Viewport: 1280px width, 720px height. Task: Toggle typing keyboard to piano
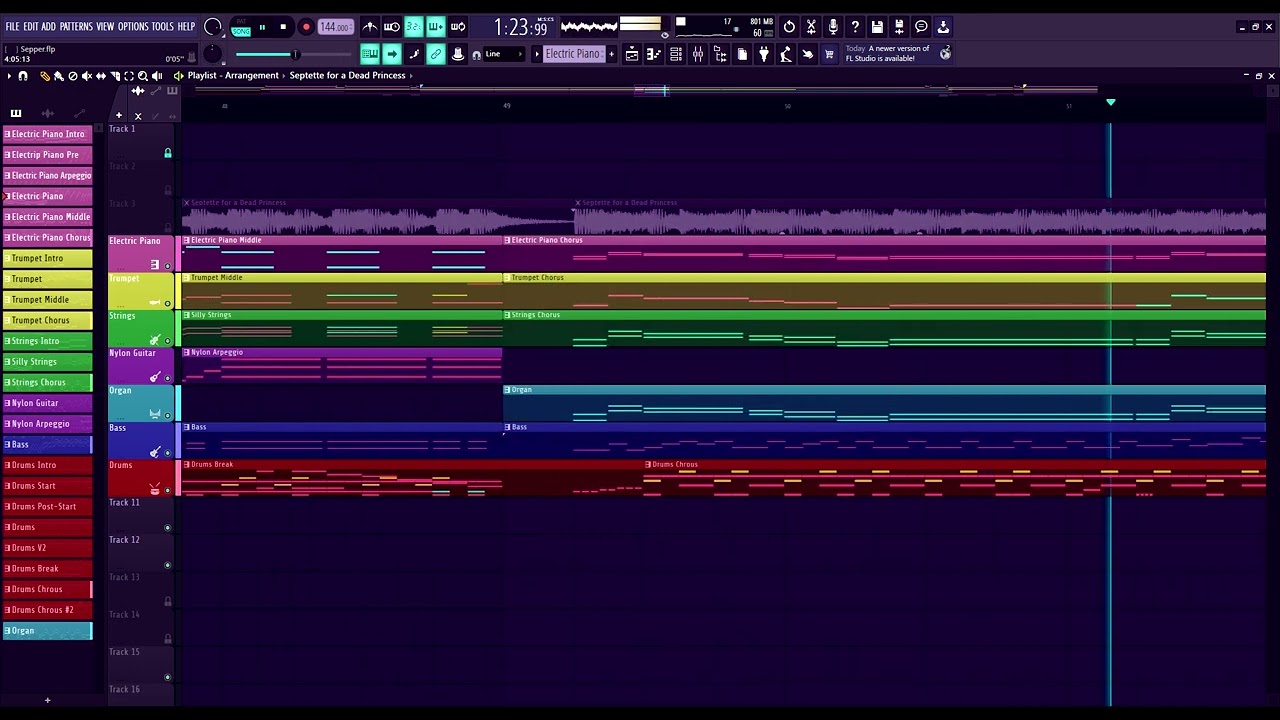point(370,54)
